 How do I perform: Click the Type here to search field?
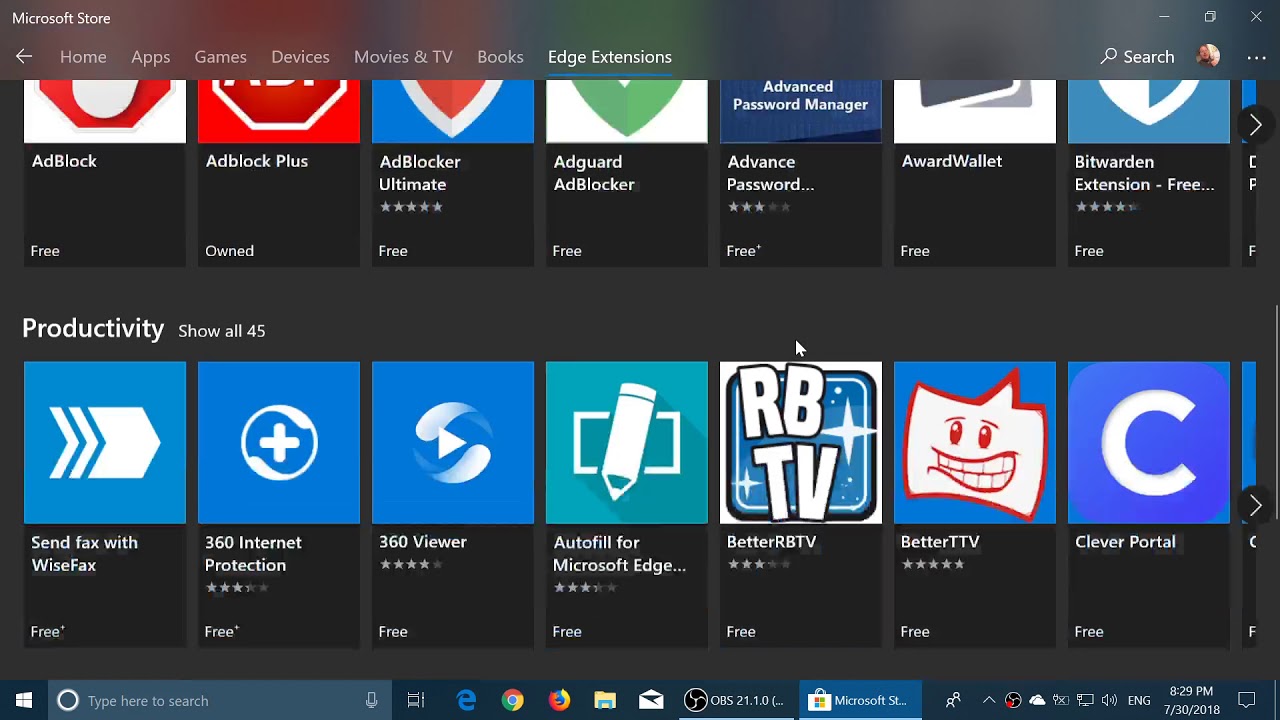[220, 700]
